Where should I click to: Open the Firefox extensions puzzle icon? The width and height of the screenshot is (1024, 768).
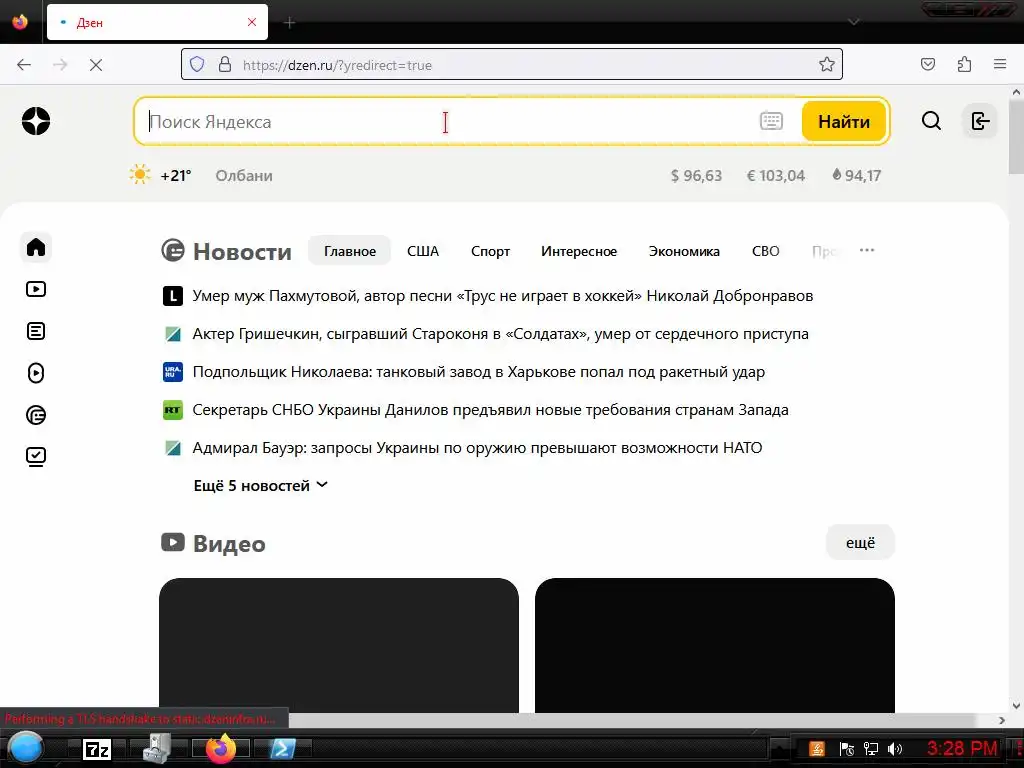coord(964,64)
